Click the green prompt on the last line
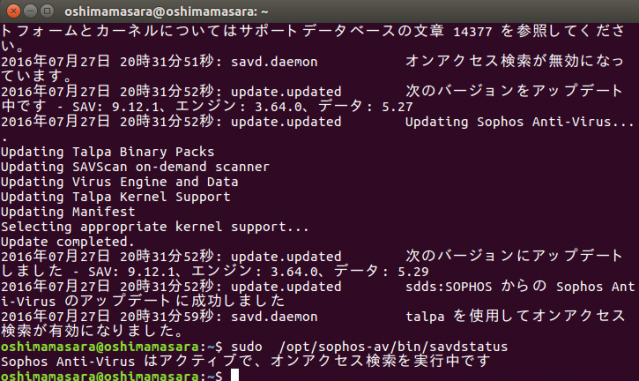The height and width of the screenshot is (381, 639). pos(112,375)
